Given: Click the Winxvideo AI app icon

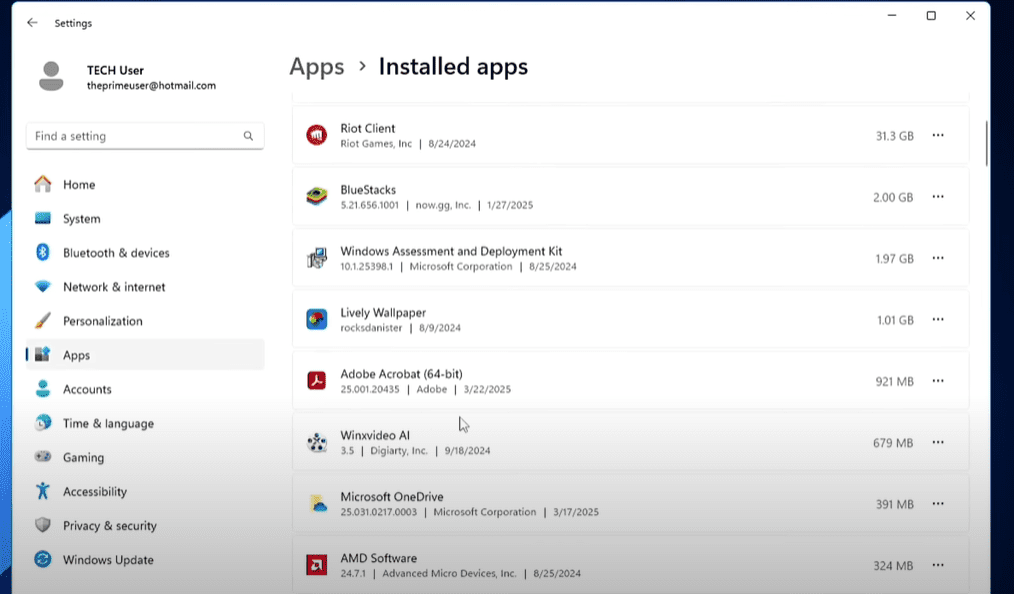Looking at the screenshot, I should click(316, 443).
